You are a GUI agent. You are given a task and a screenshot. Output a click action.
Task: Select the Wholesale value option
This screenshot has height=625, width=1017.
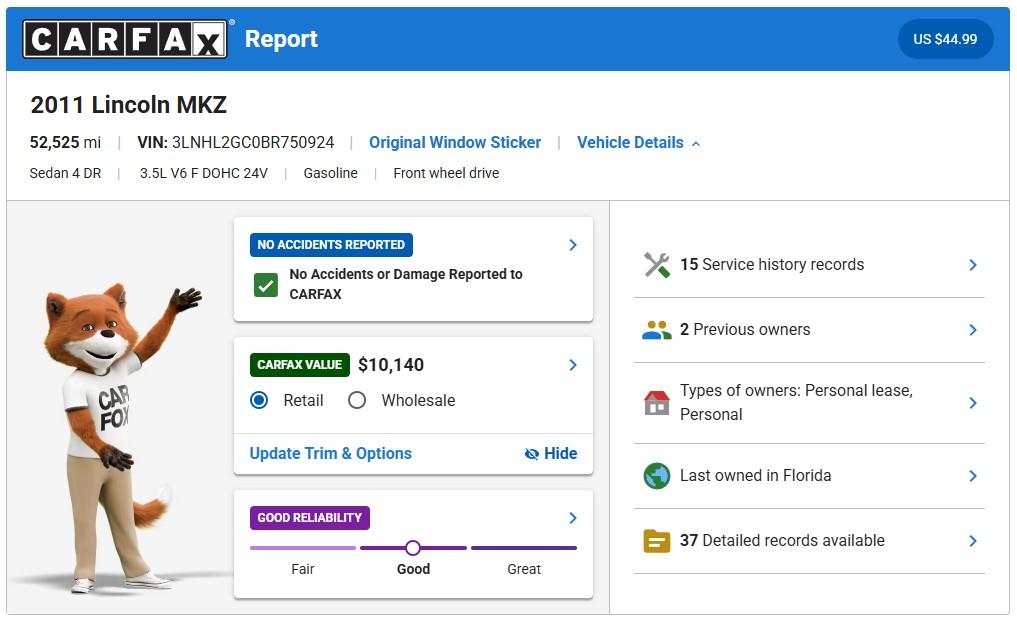click(x=357, y=400)
